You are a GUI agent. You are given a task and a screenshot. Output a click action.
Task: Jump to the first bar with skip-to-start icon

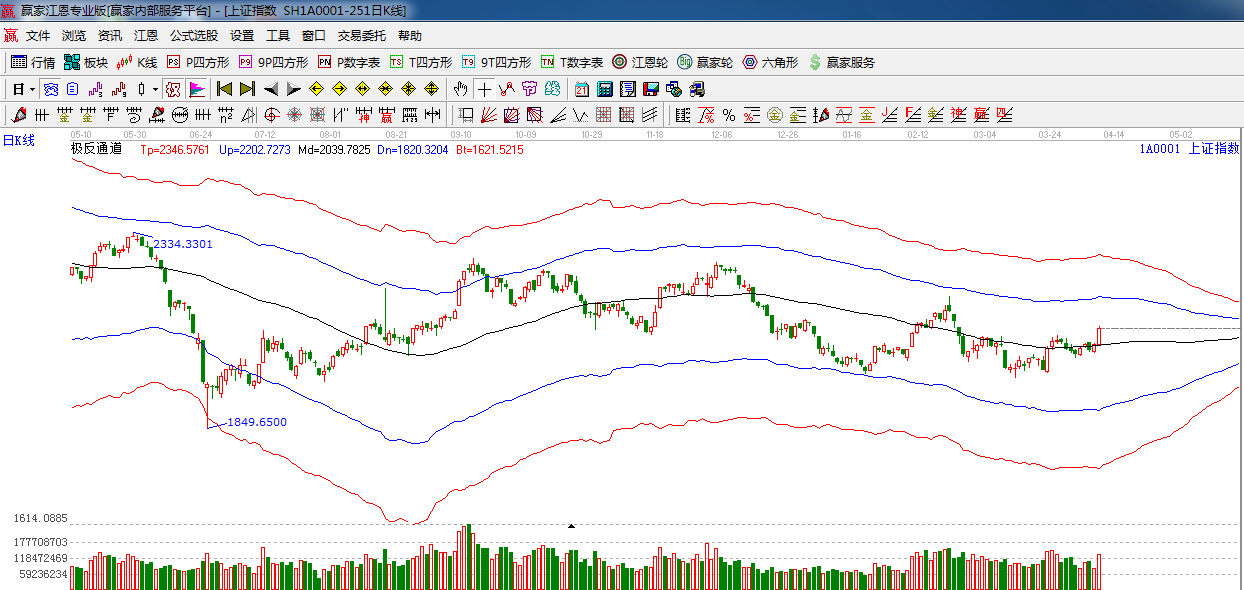coord(224,89)
